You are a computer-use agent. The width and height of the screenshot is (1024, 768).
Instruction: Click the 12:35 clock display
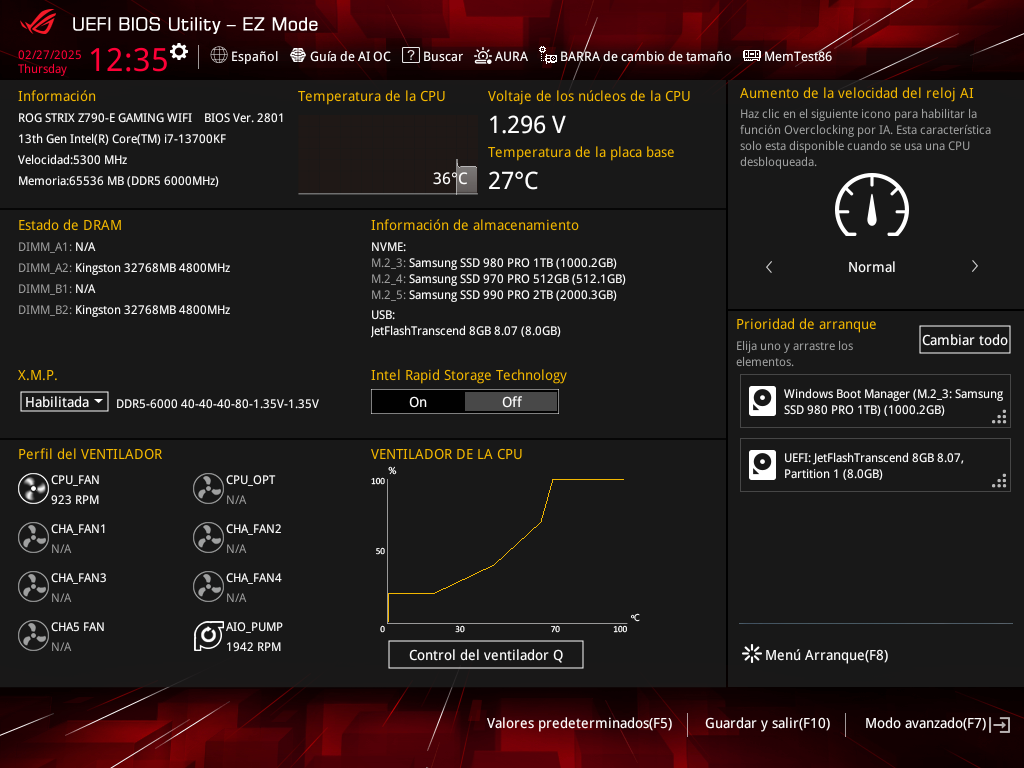point(128,60)
